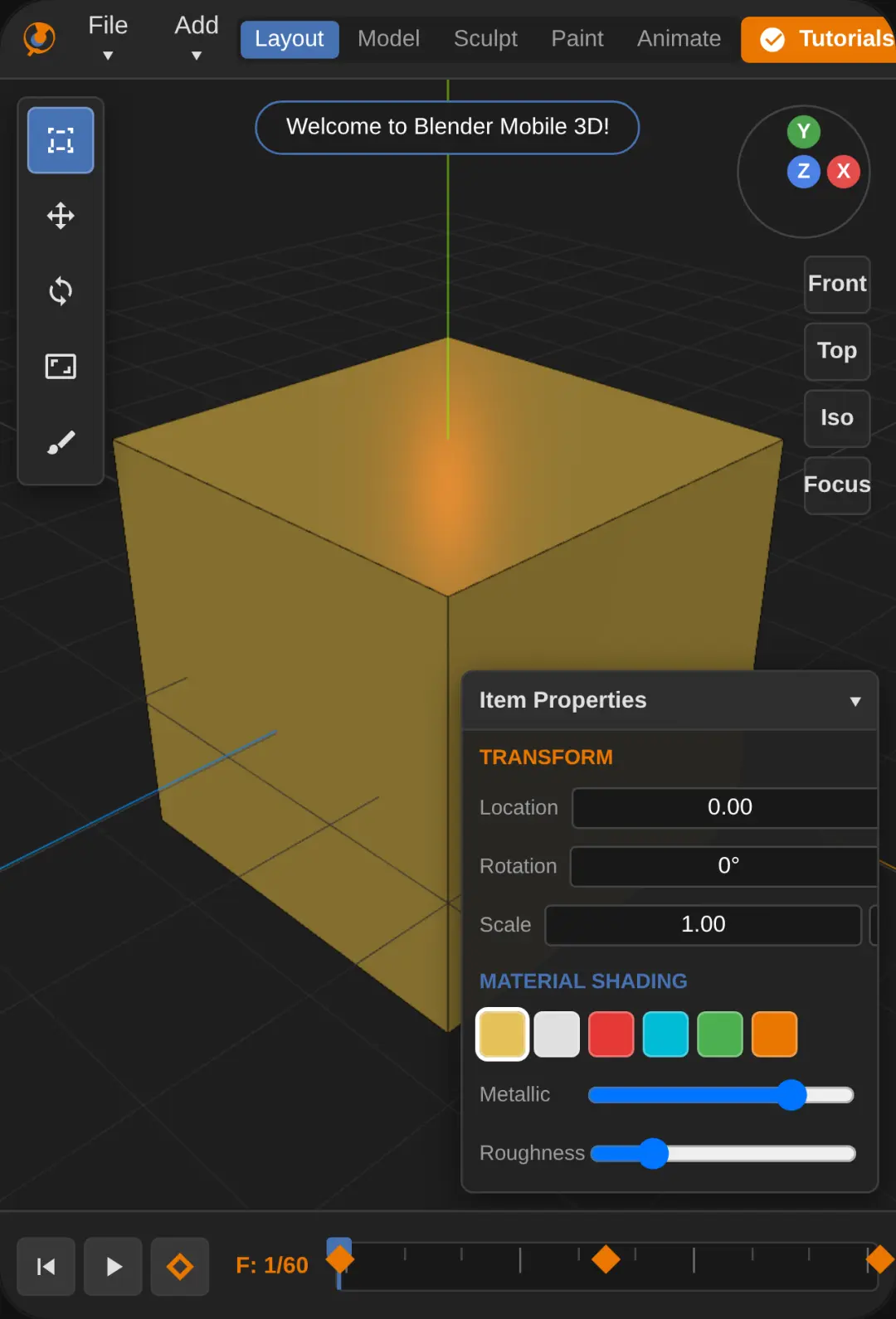
Task: Click the Location value field
Action: click(x=725, y=807)
